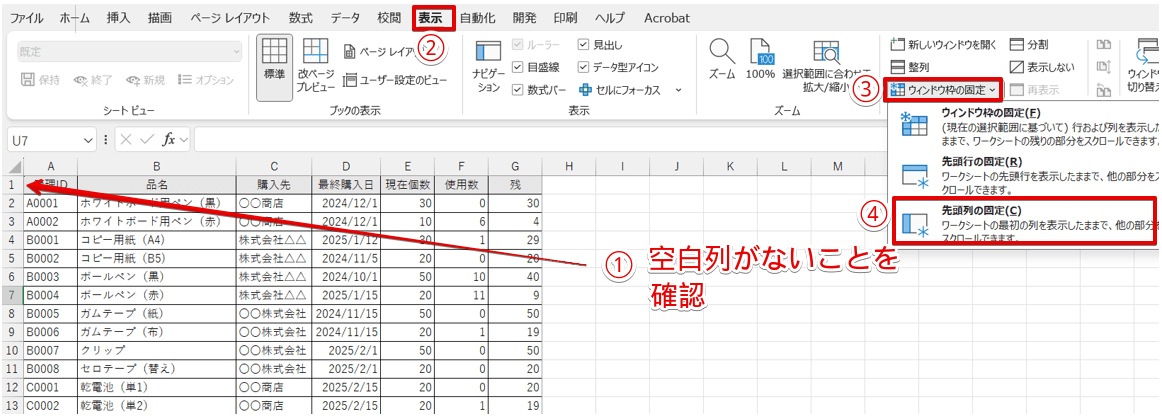The width and height of the screenshot is (1162, 416).
Task: Open the Acrobat tab
Action: pos(667,17)
